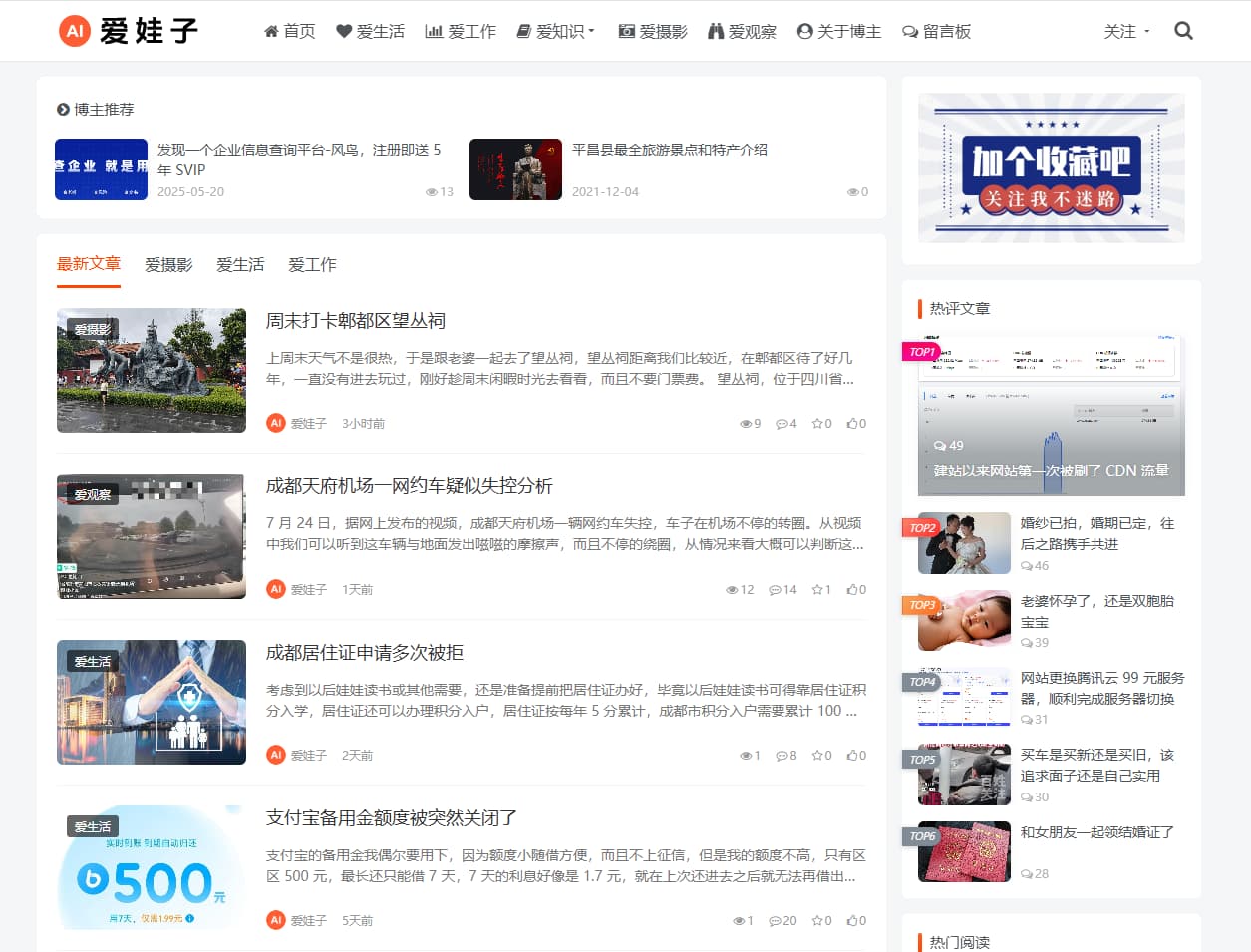Click the comment count icon on 望丛祠 article
This screenshot has height=952, width=1251.
(782, 424)
